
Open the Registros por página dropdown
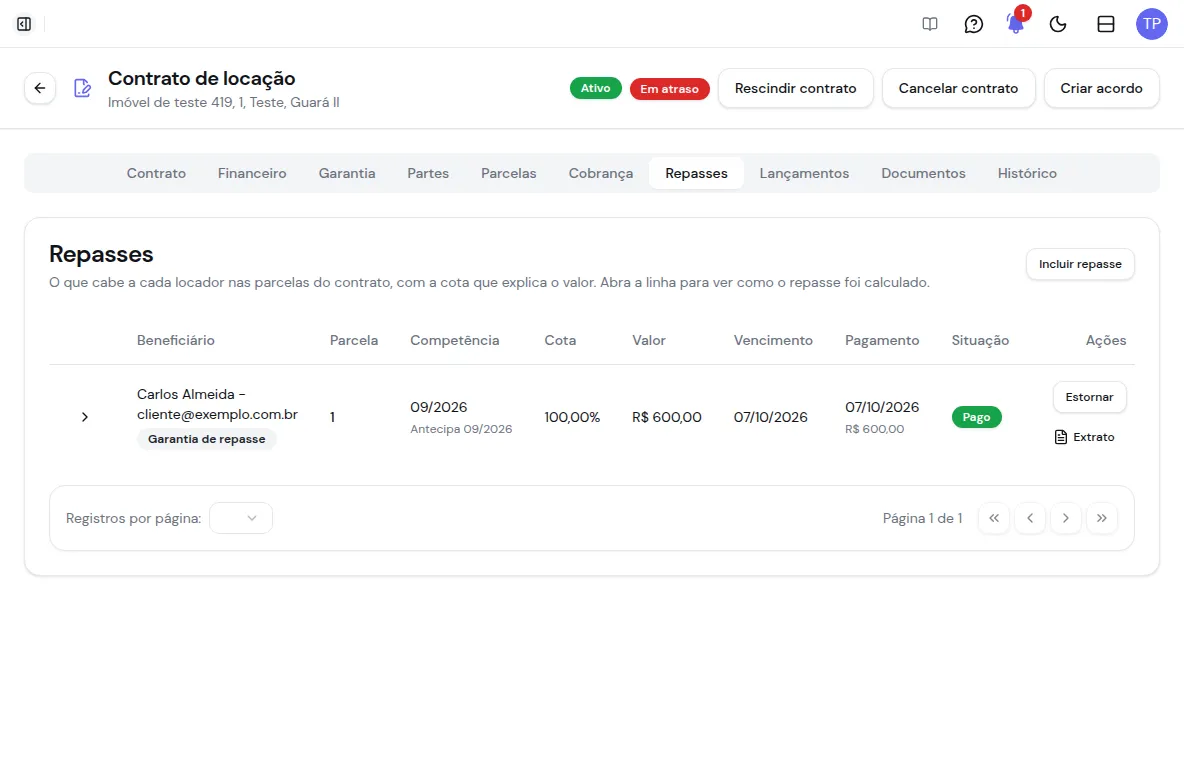241,518
